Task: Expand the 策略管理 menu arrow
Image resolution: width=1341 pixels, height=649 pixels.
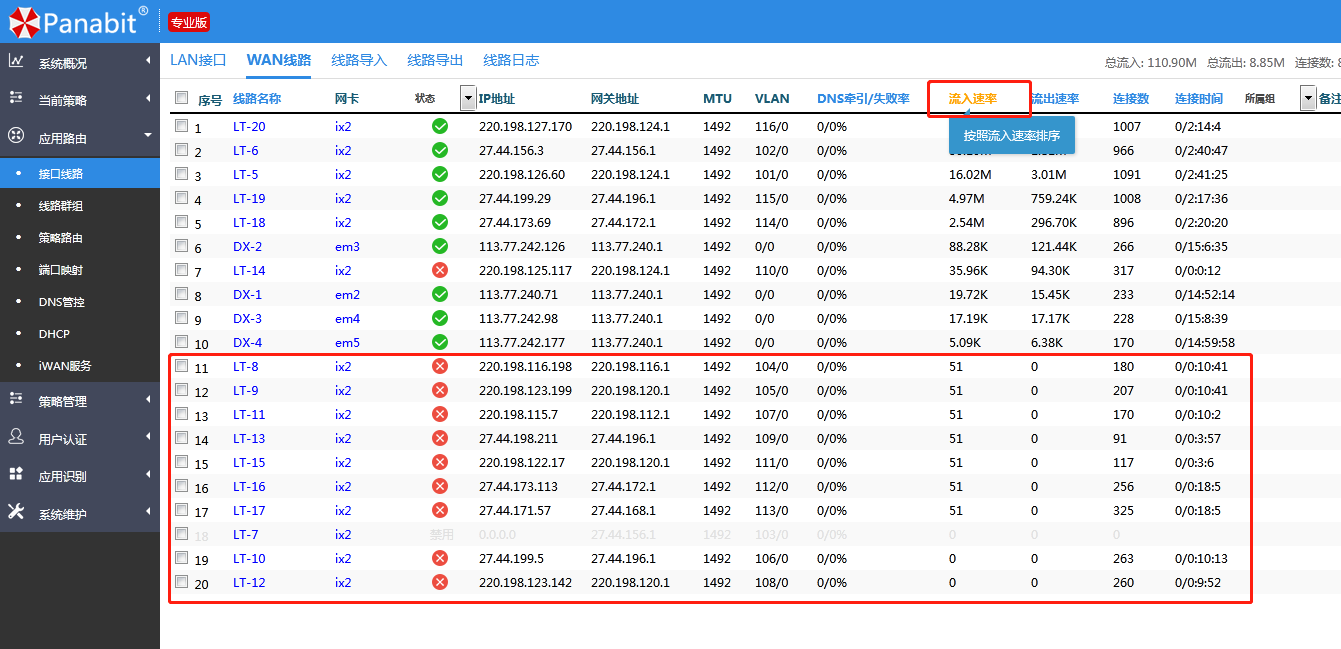Action: (x=148, y=399)
